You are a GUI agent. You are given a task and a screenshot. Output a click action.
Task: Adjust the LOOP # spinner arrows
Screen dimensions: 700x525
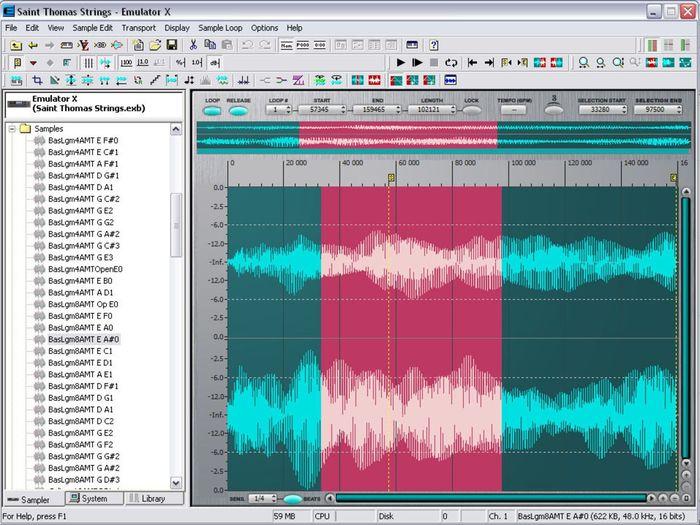pyautogui.click(x=288, y=109)
